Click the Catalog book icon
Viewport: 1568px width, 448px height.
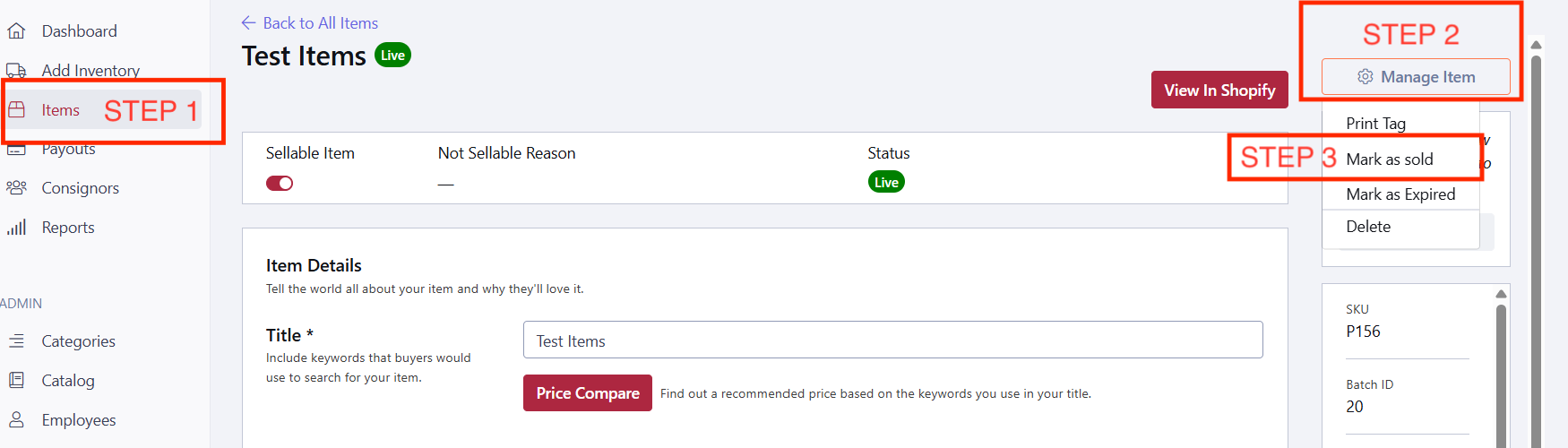tap(16, 381)
